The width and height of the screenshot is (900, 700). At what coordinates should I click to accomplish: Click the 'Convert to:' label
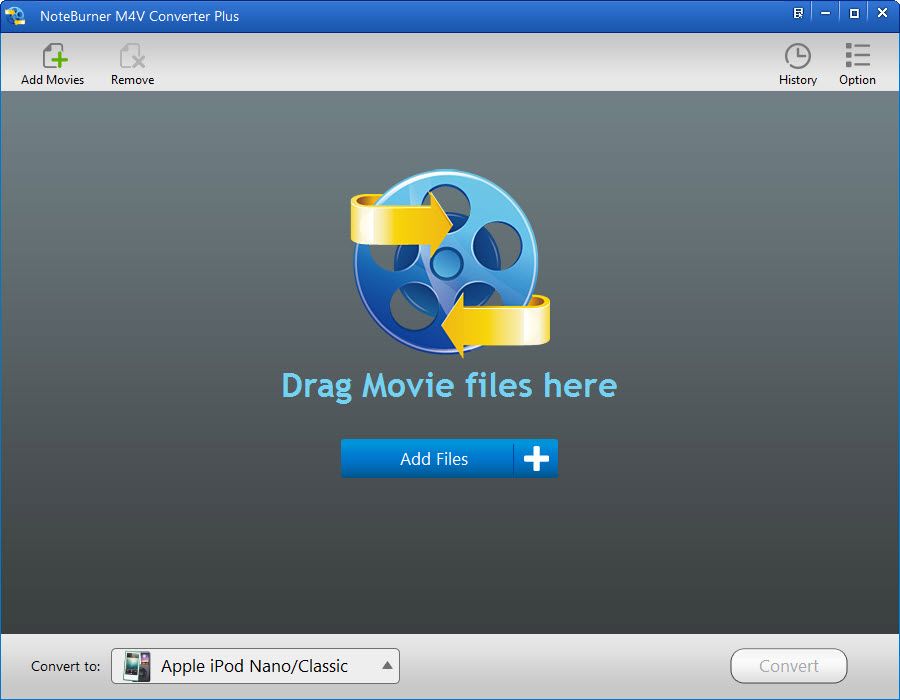[65, 666]
